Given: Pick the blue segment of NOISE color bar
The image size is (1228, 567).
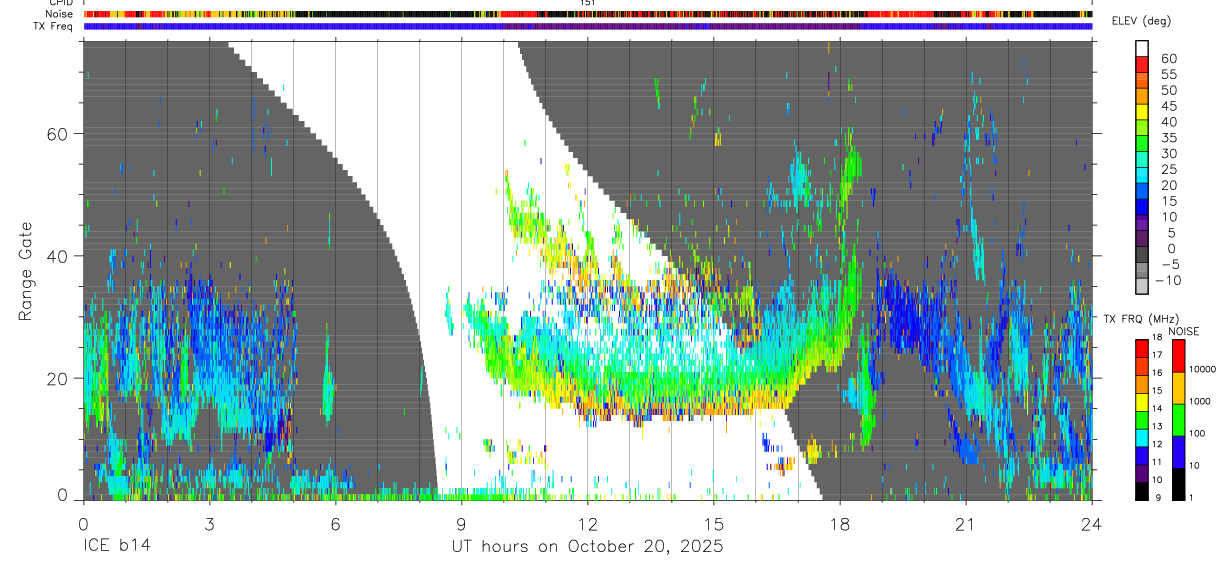Looking at the screenshot, I should (1178, 452).
